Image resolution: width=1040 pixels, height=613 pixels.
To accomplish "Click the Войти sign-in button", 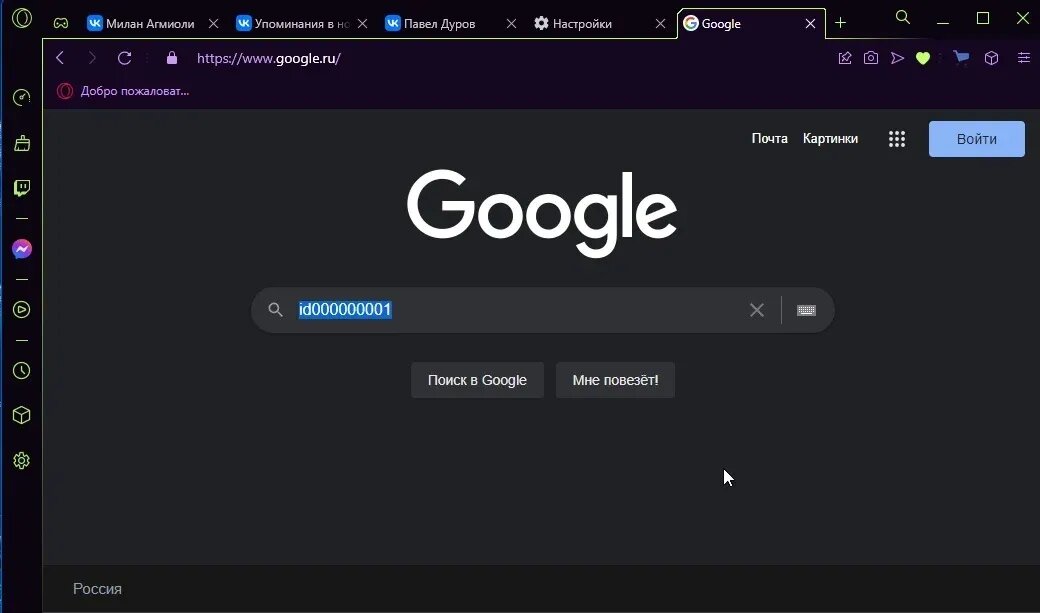I will 976,139.
